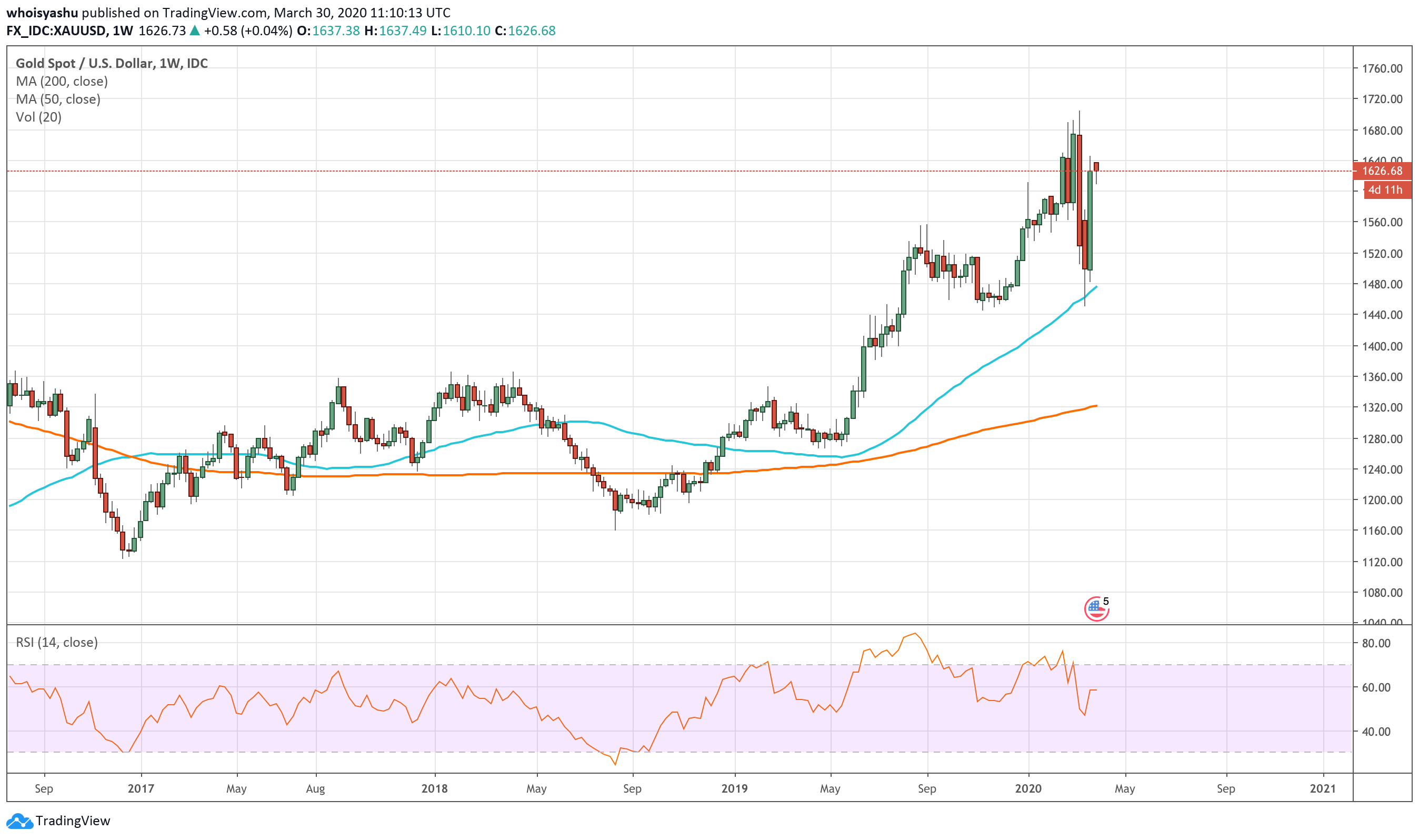Click the 80.00 RSI scale label
Viewport: 1419px width, 840px height.
pyautogui.click(x=1376, y=643)
